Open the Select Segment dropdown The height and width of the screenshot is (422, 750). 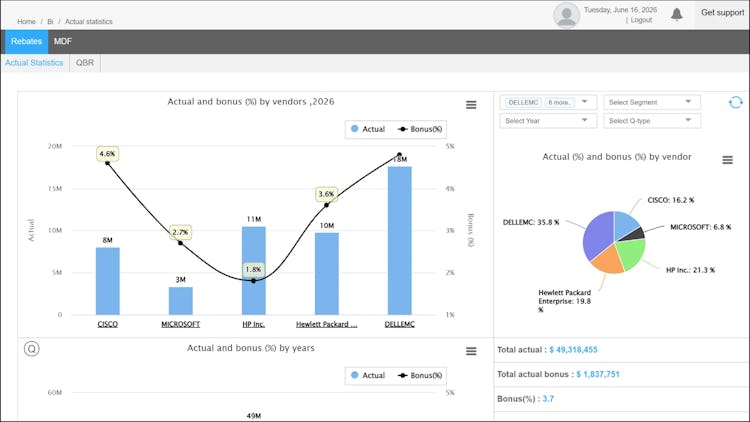pos(652,102)
